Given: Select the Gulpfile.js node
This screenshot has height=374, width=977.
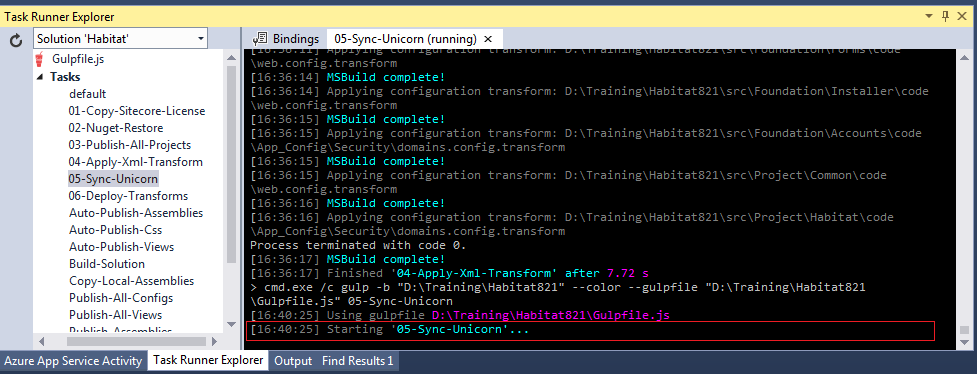Looking at the screenshot, I should point(78,59).
